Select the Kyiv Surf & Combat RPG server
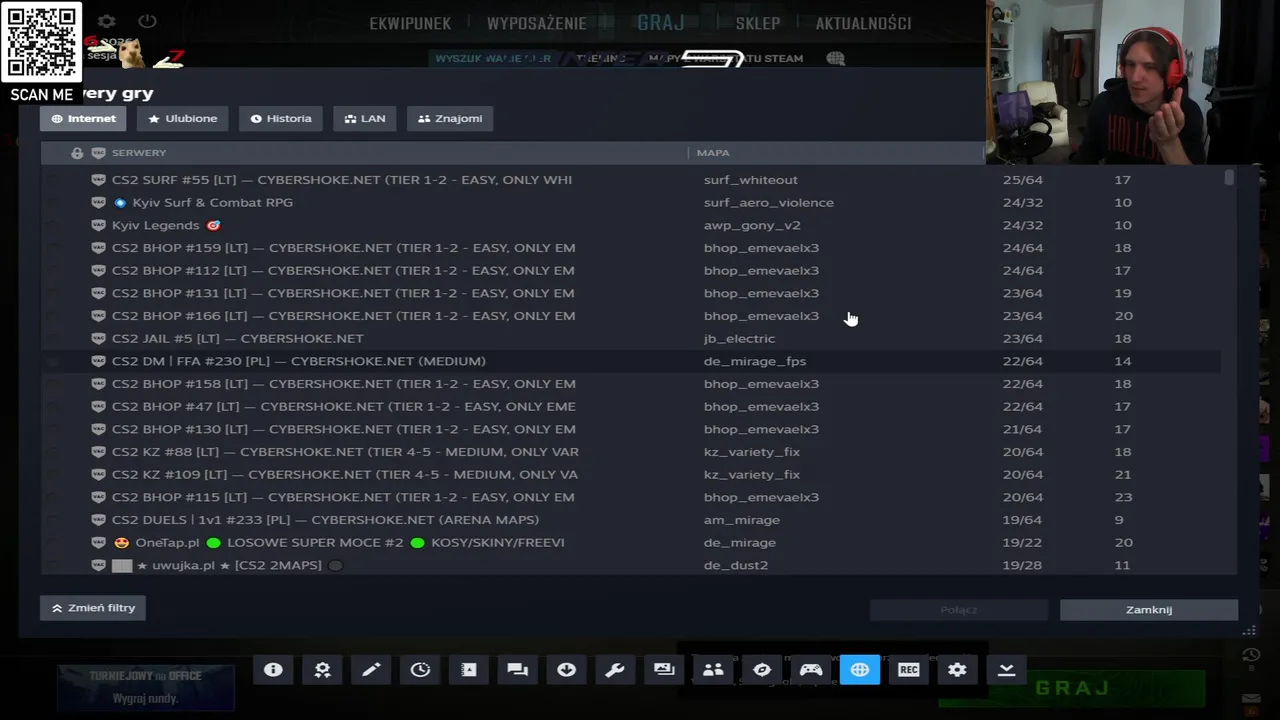The width and height of the screenshot is (1280, 720). pyautogui.click(x=630, y=202)
